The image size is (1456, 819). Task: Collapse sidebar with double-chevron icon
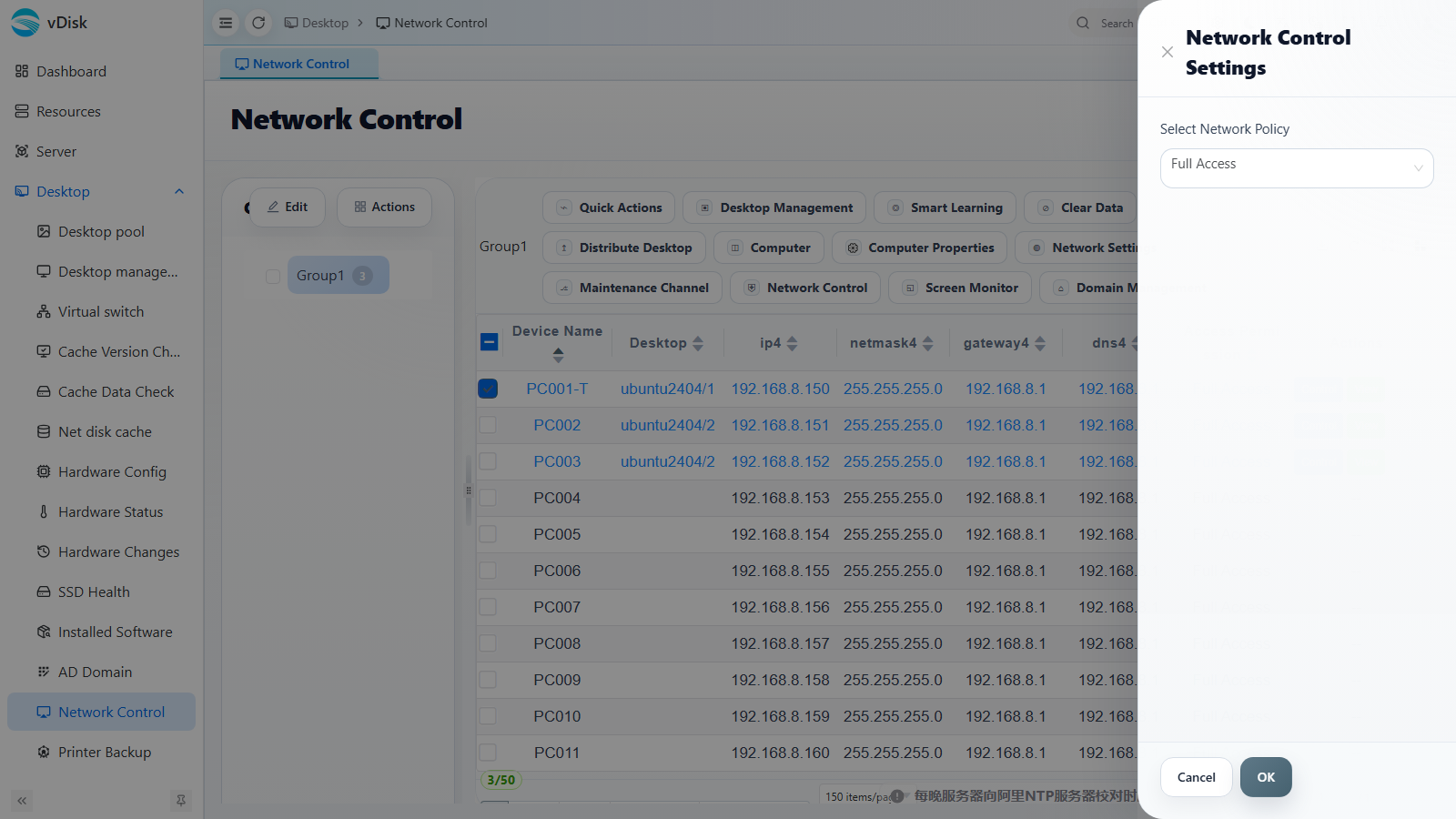coord(22,801)
